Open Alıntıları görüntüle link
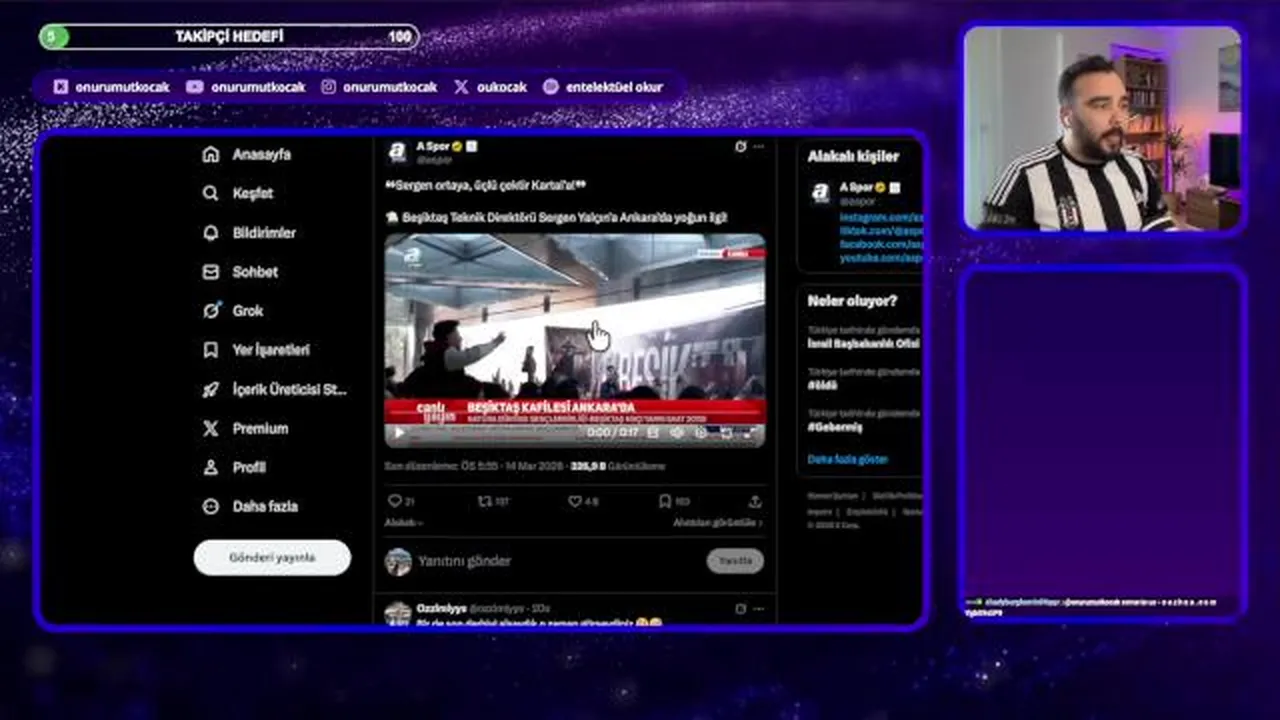 click(717, 522)
